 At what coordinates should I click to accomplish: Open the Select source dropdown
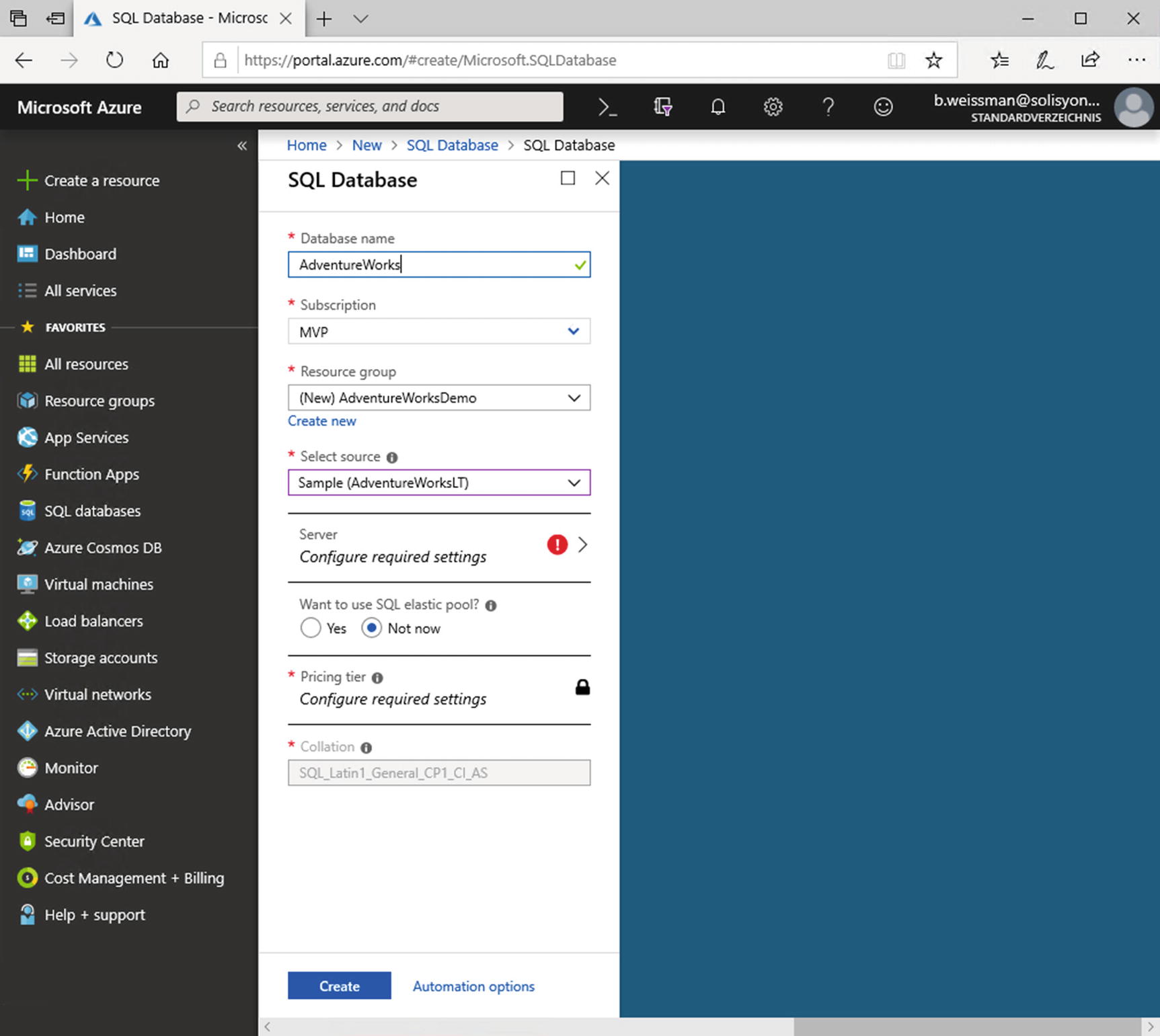tap(439, 483)
